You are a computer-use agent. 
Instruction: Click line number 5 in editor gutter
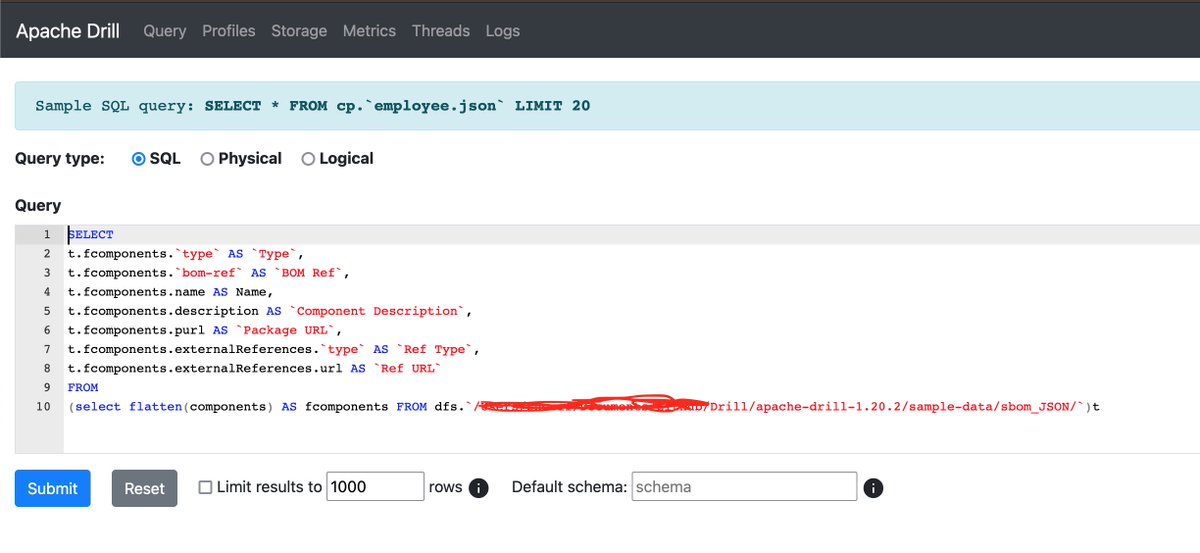[x=46, y=311]
